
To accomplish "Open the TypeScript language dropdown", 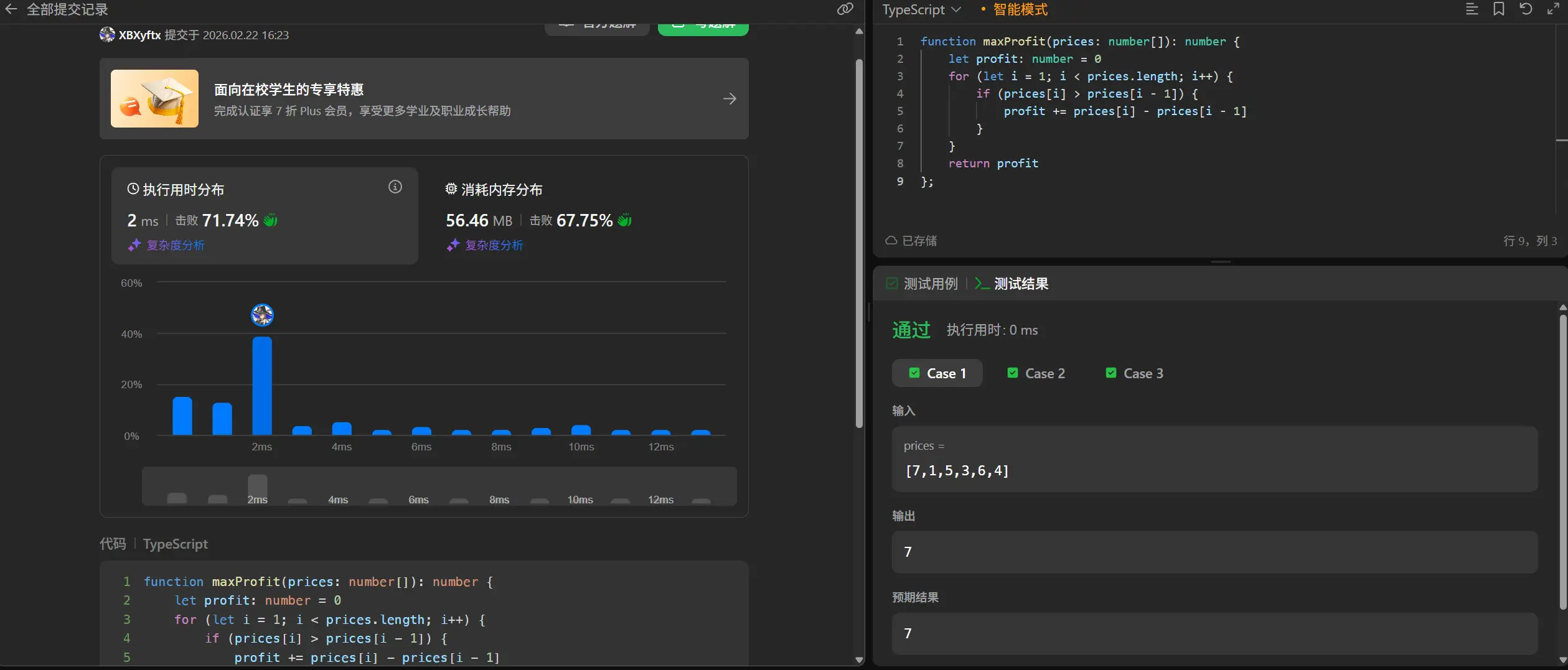I will 921,10.
